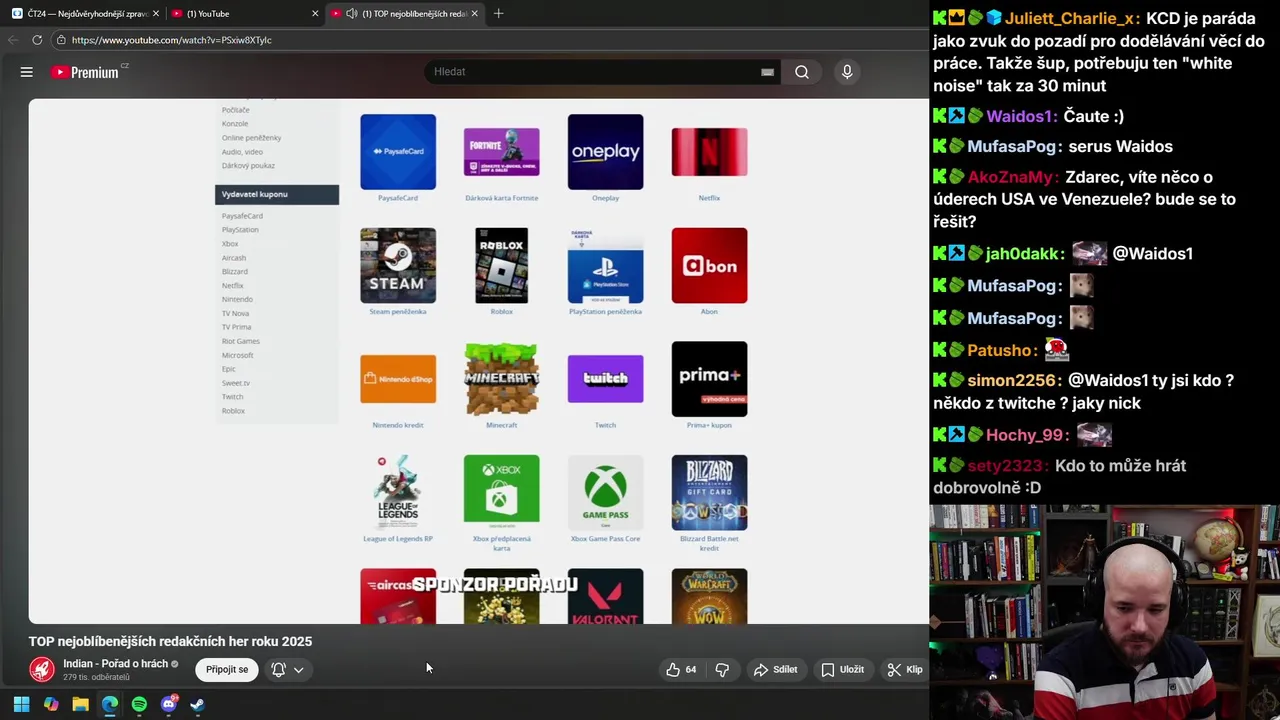Click the Abon tile in video
The image size is (1280, 720).
click(x=709, y=265)
